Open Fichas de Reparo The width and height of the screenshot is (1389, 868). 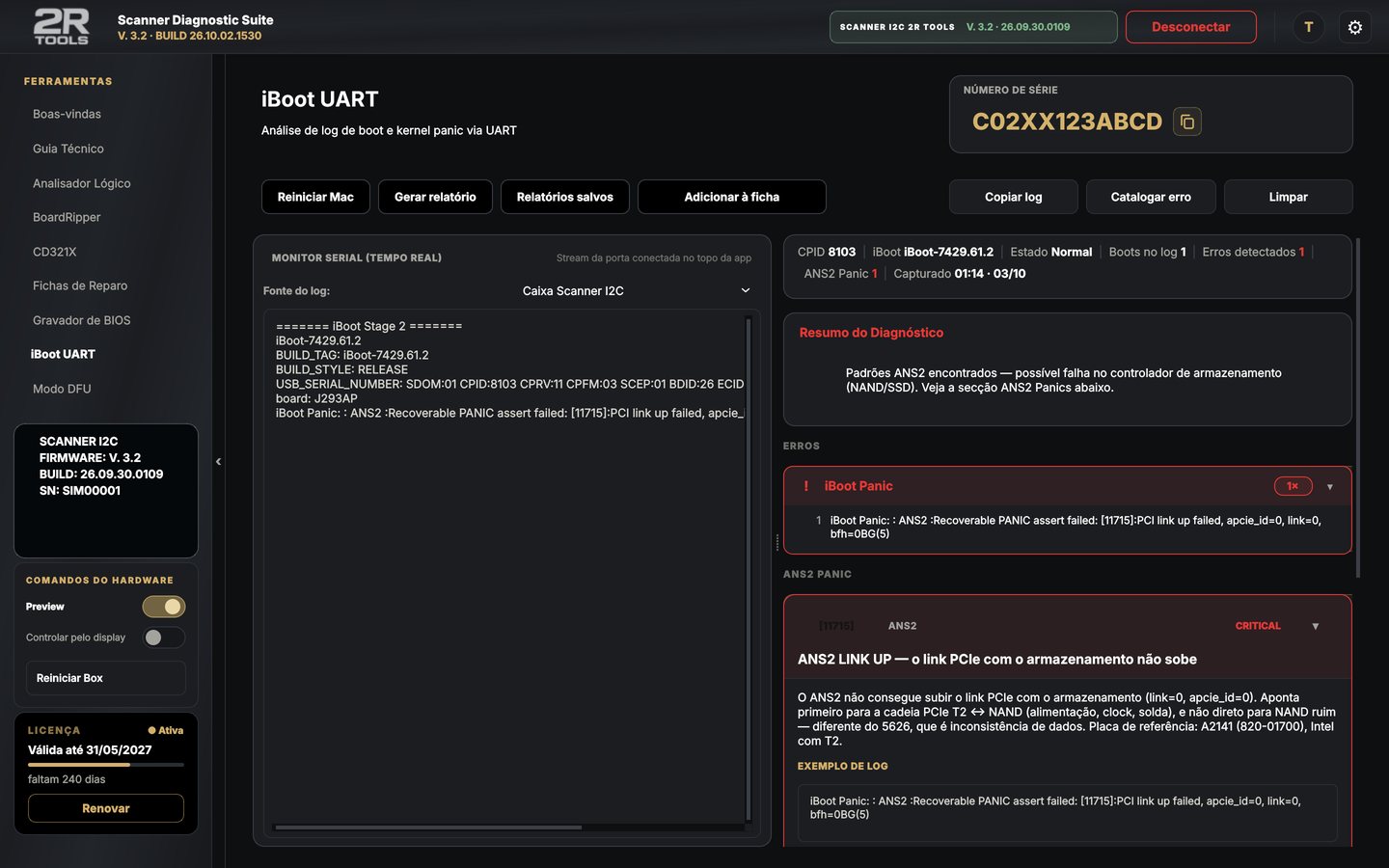coord(80,285)
